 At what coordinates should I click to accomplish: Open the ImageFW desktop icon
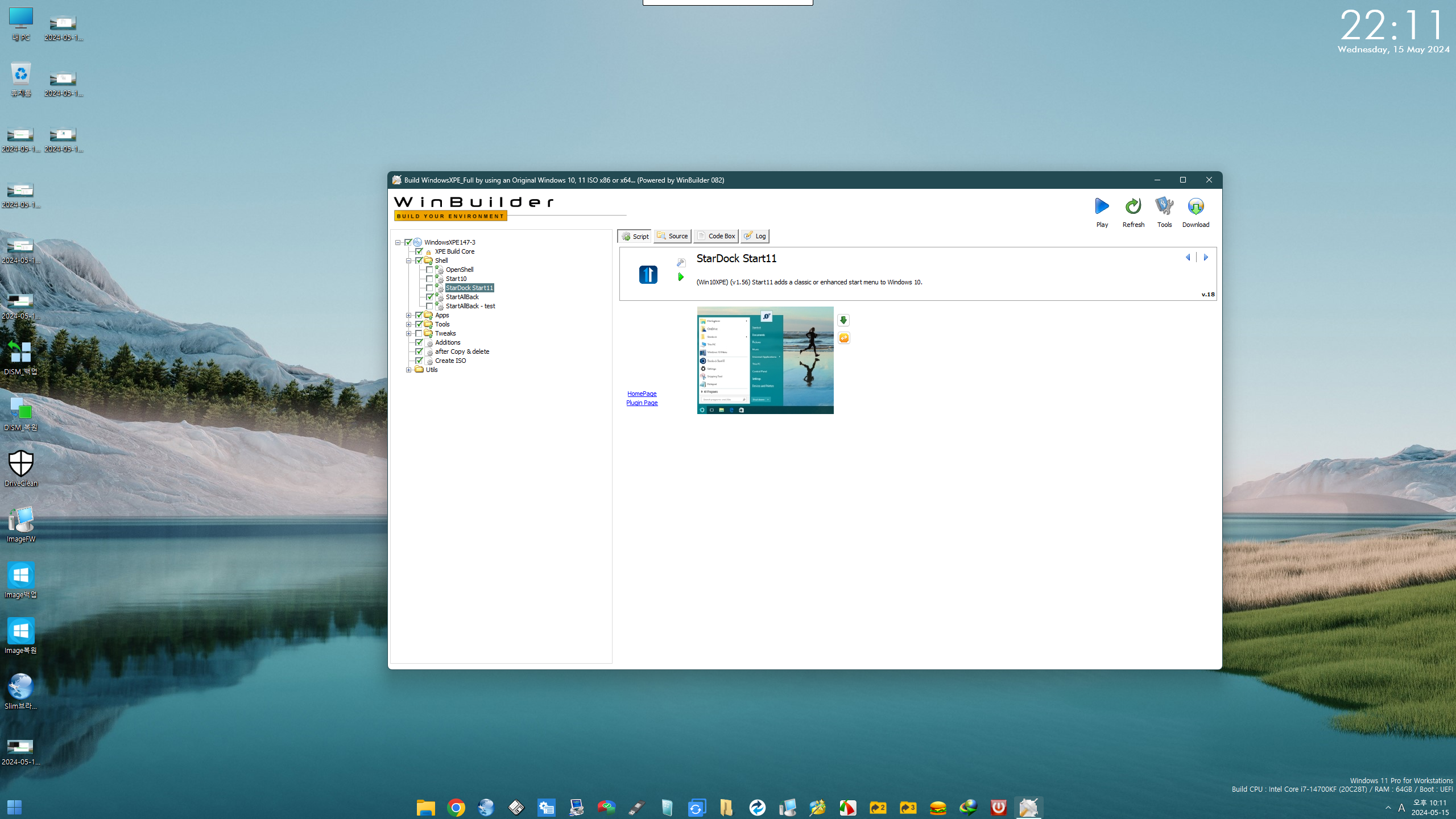[21, 525]
